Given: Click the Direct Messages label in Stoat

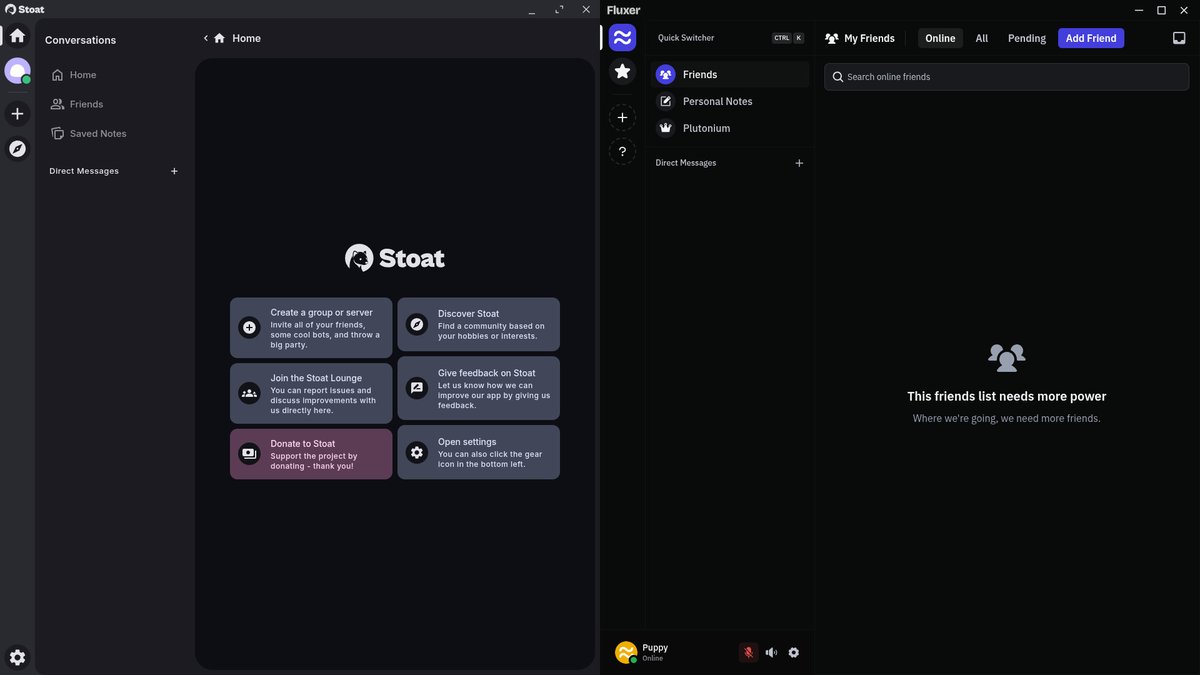Looking at the screenshot, I should (x=84, y=171).
